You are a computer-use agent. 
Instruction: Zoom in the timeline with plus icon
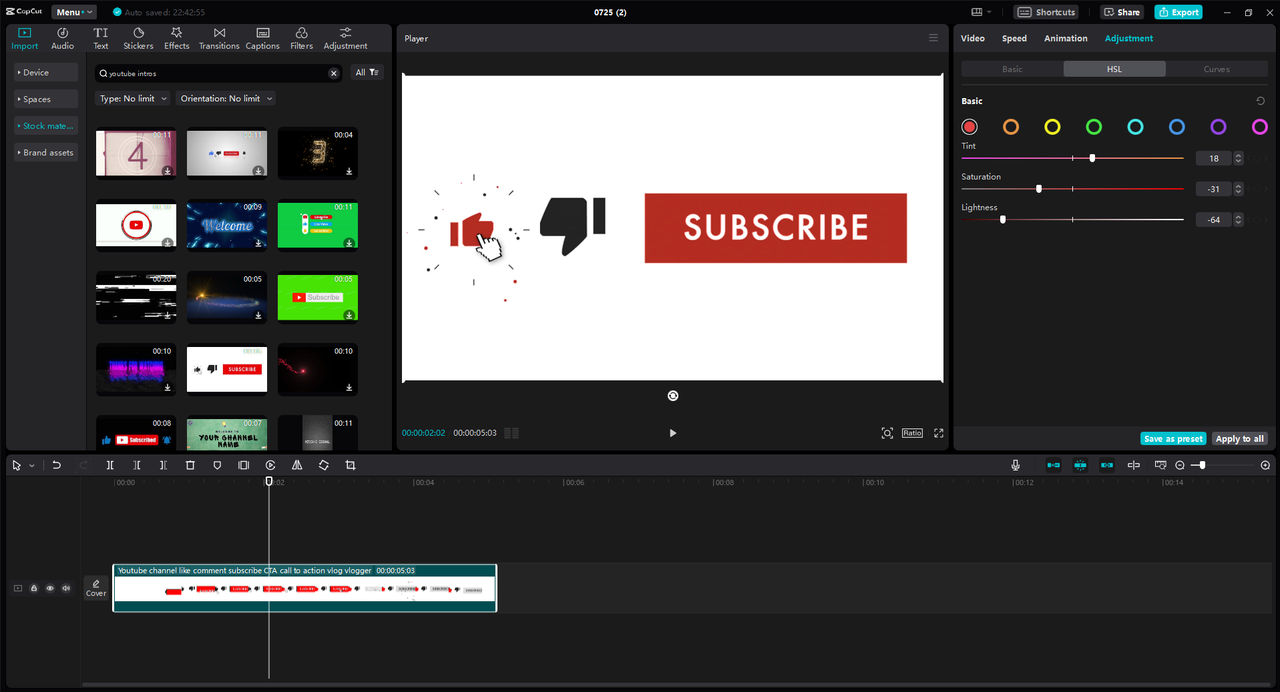1265,465
